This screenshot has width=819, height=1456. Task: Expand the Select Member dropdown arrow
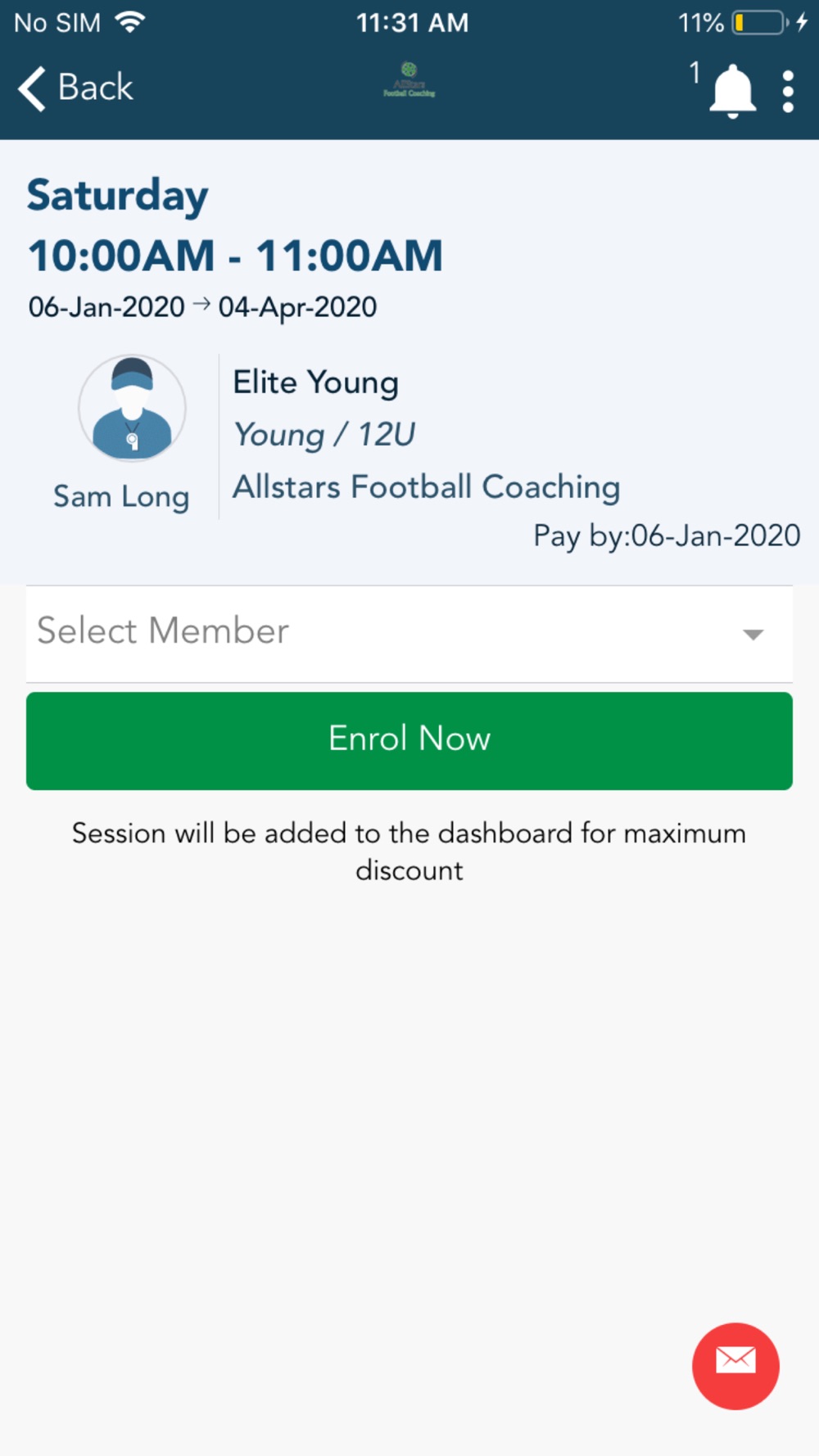(x=753, y=634)
